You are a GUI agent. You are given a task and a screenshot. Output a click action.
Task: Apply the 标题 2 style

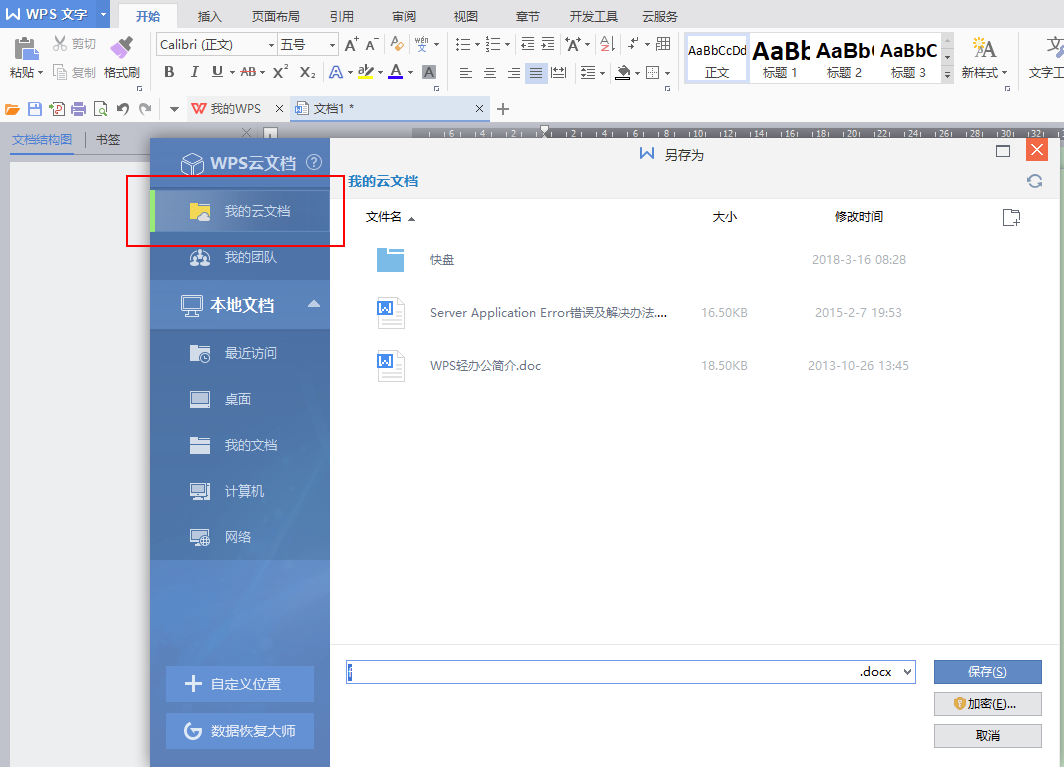point(844,58)
